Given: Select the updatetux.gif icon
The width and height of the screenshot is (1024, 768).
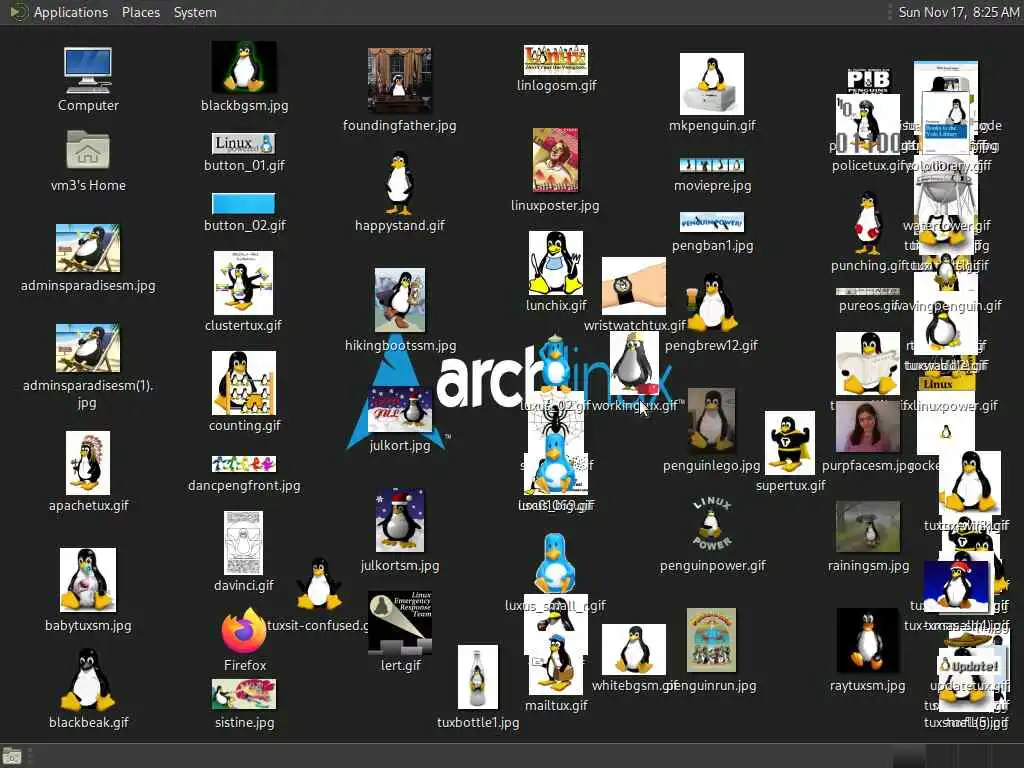Looking at the screenshot, I should pyautogui.click(x=969, y=665).
